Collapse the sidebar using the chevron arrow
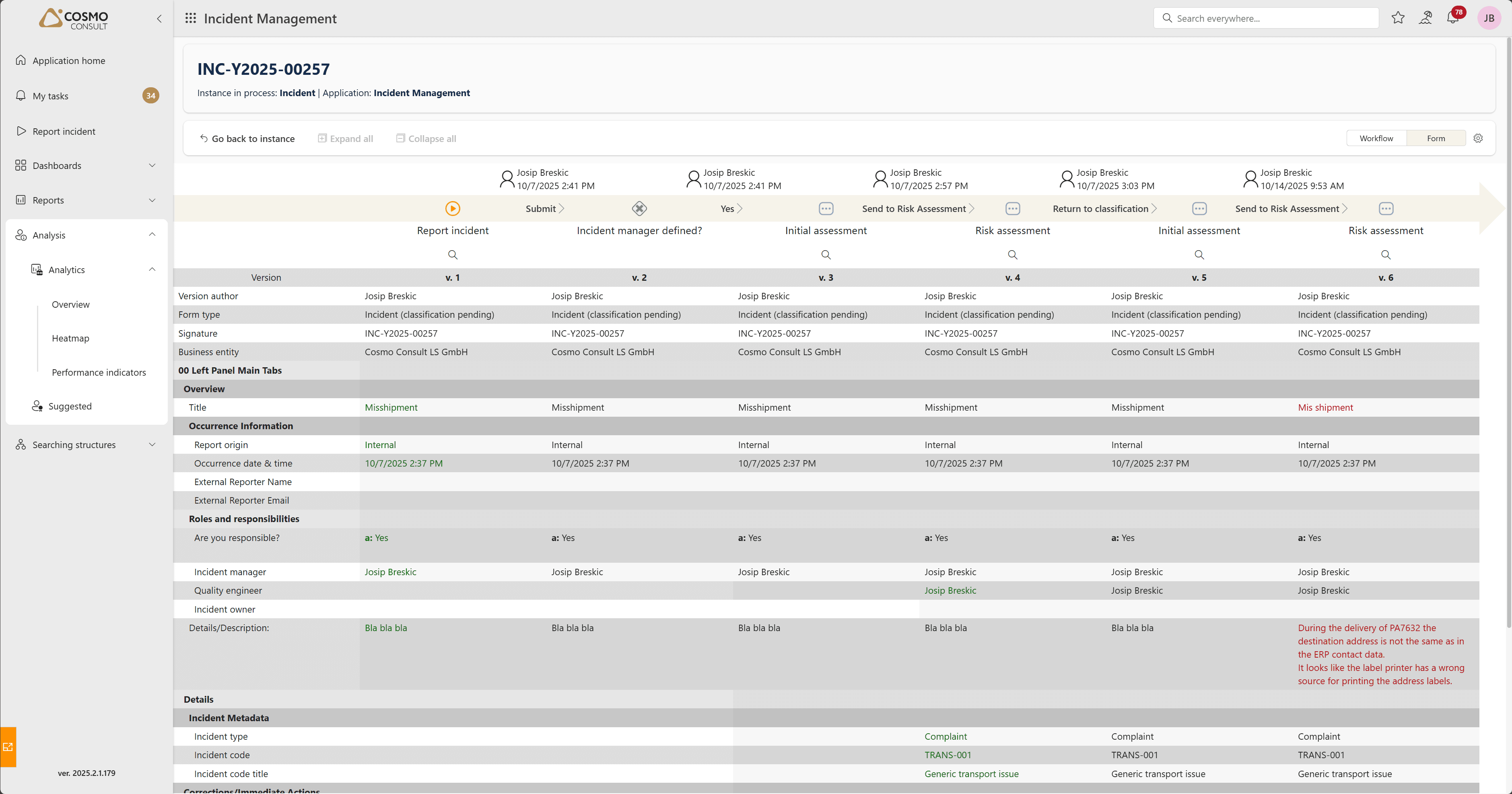Viewport: 1512px width, 794px height. (x=159, y=19)
